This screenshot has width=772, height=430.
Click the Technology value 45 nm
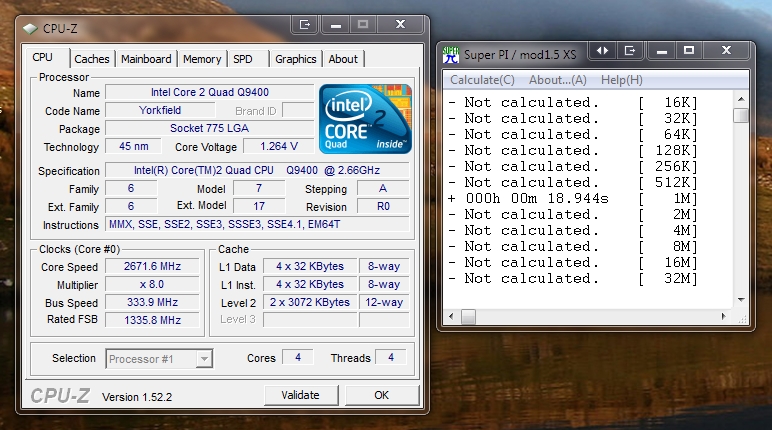pos(134,146)
